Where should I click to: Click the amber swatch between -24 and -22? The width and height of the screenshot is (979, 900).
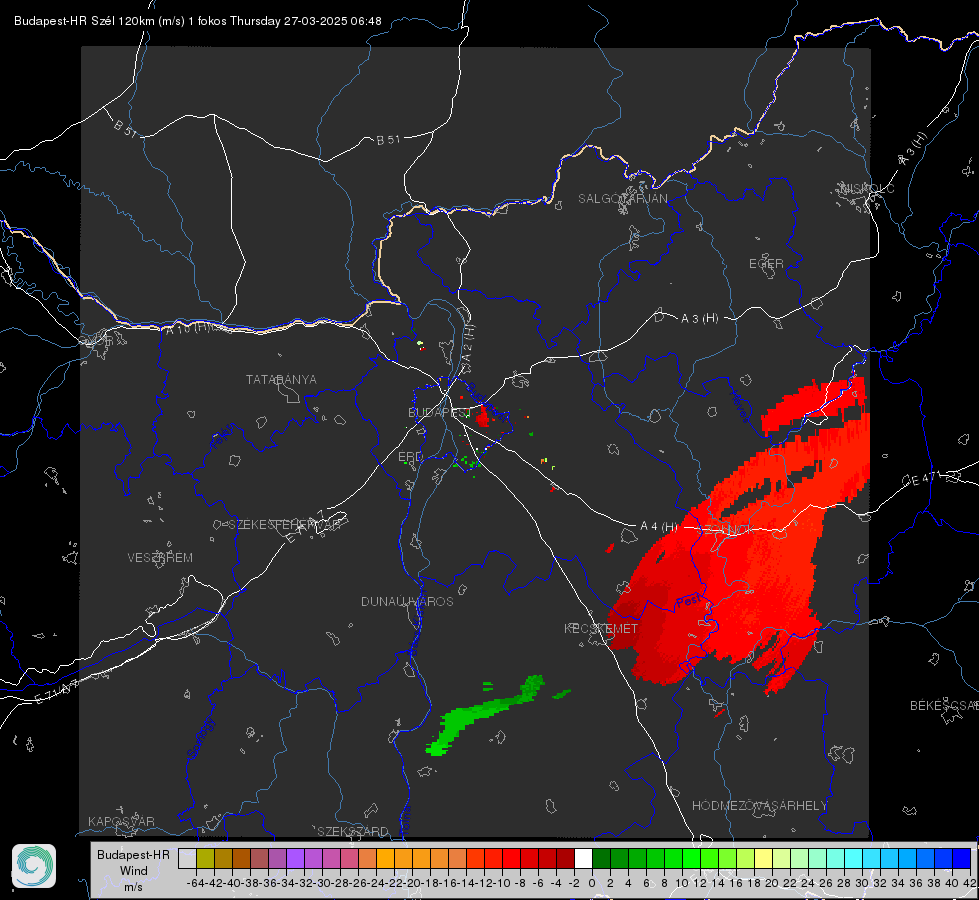coord(385,859)
